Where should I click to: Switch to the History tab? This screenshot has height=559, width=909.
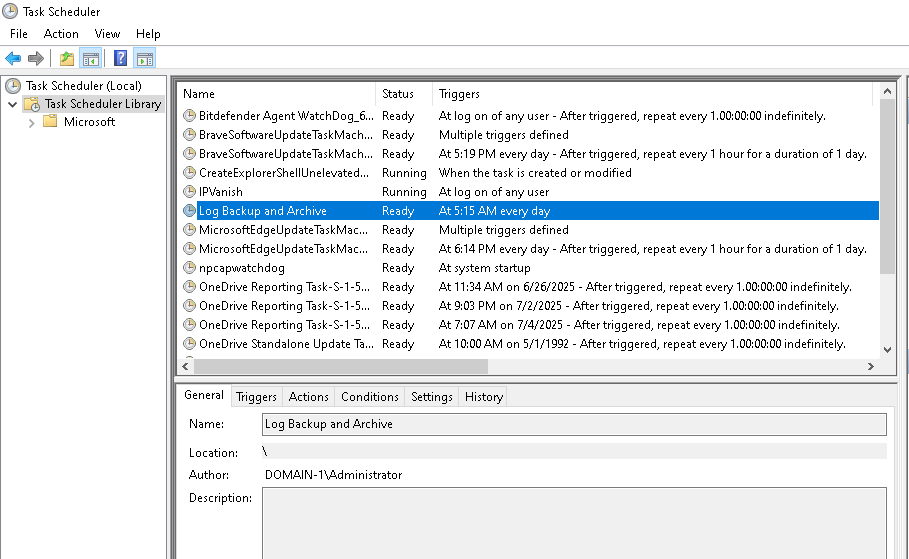pyautogui.click(x=483, y=397)
